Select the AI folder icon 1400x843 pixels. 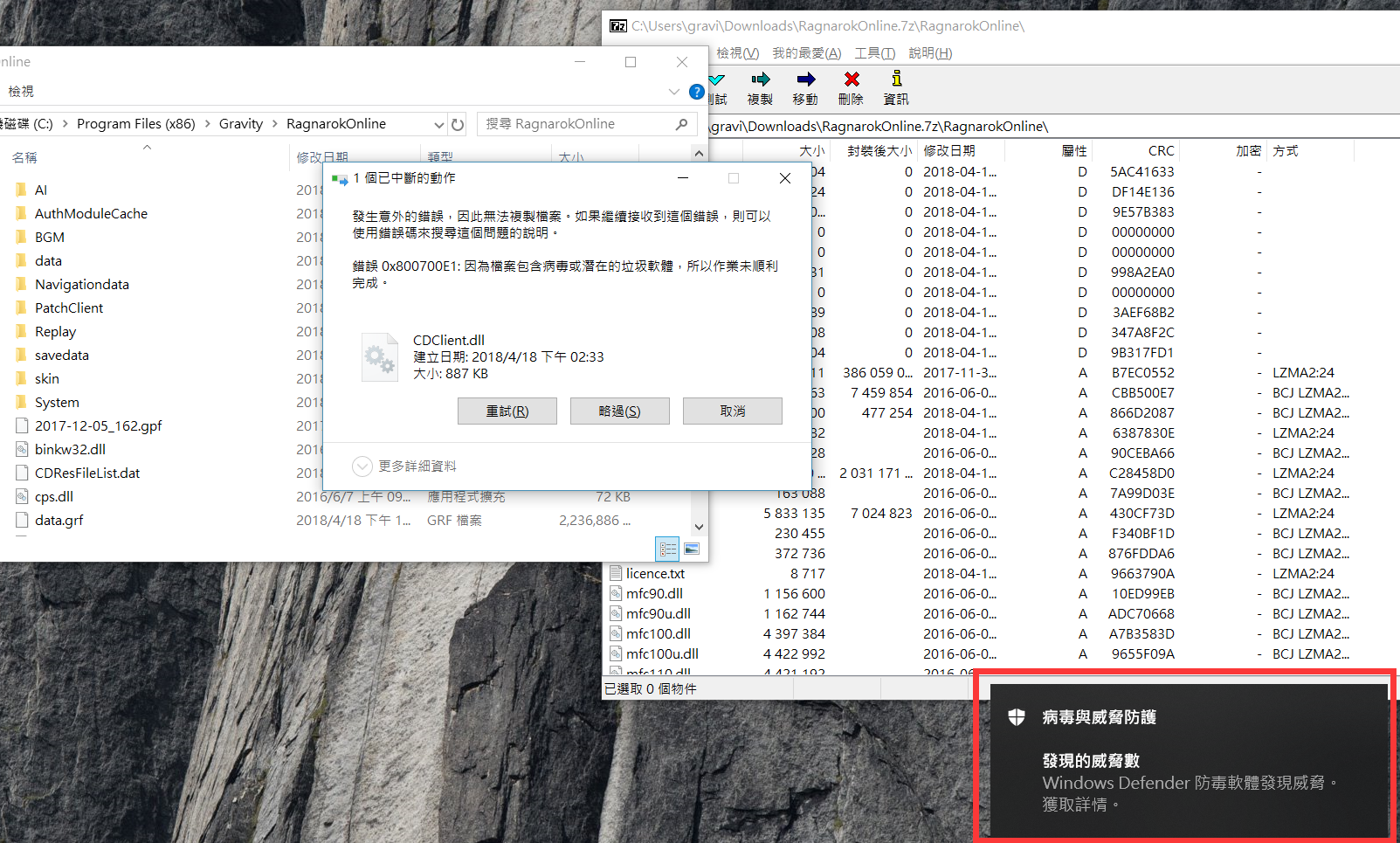21,190
